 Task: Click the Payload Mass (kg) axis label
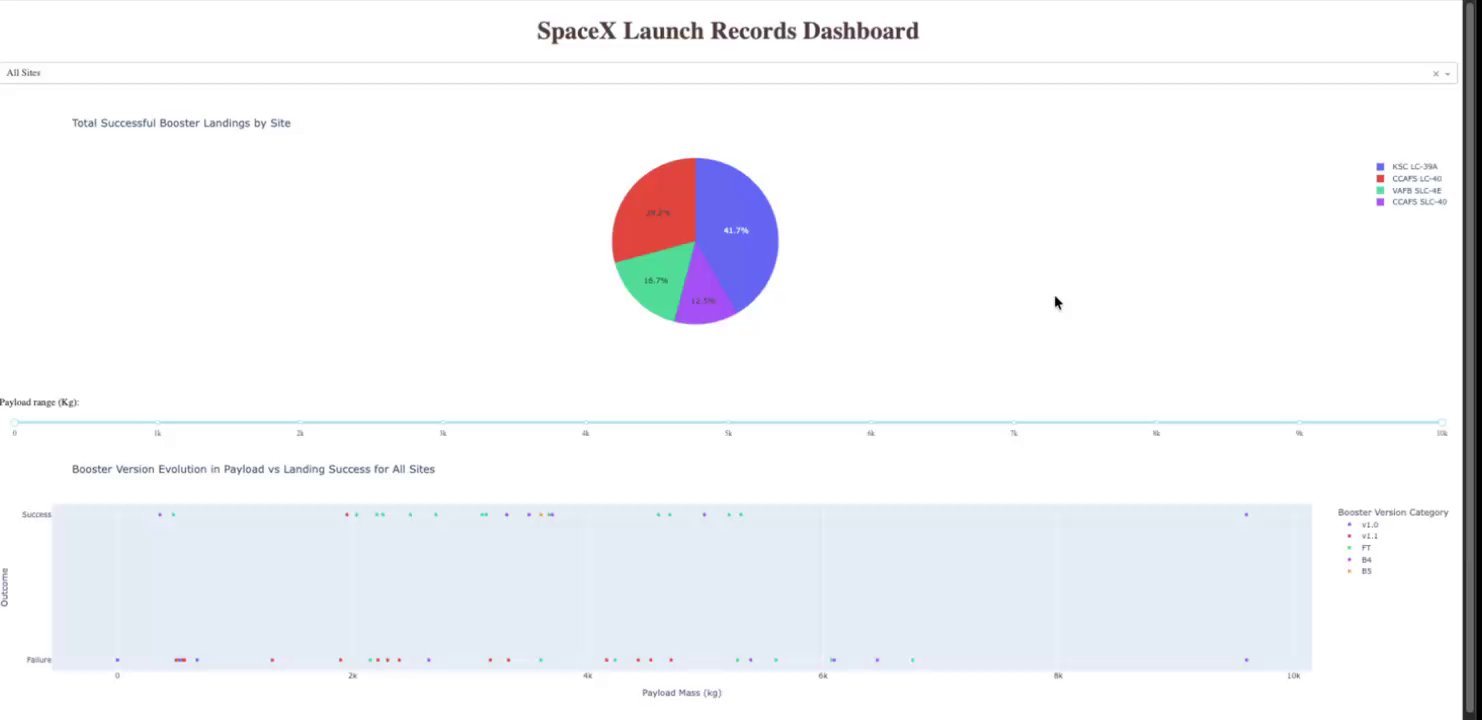pyautogui.click(x=682, y=692)
